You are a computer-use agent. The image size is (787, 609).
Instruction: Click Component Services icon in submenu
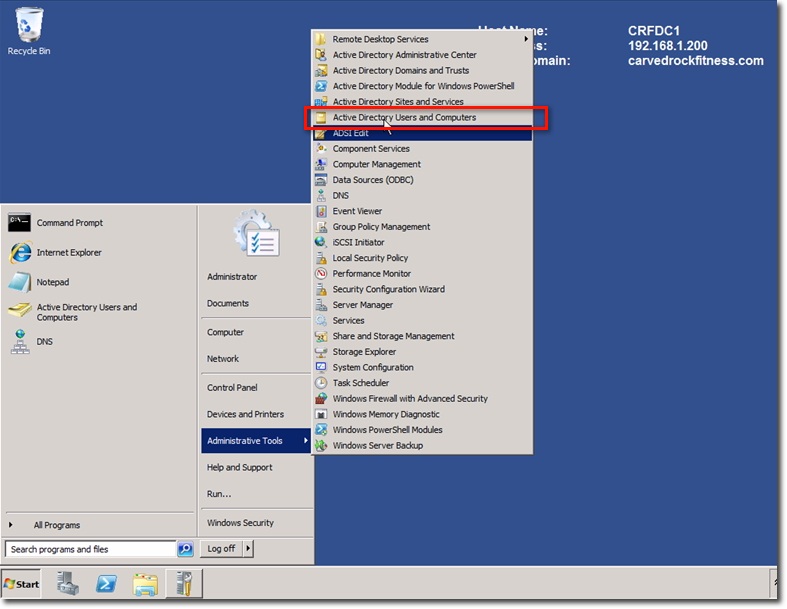point(321,149)
